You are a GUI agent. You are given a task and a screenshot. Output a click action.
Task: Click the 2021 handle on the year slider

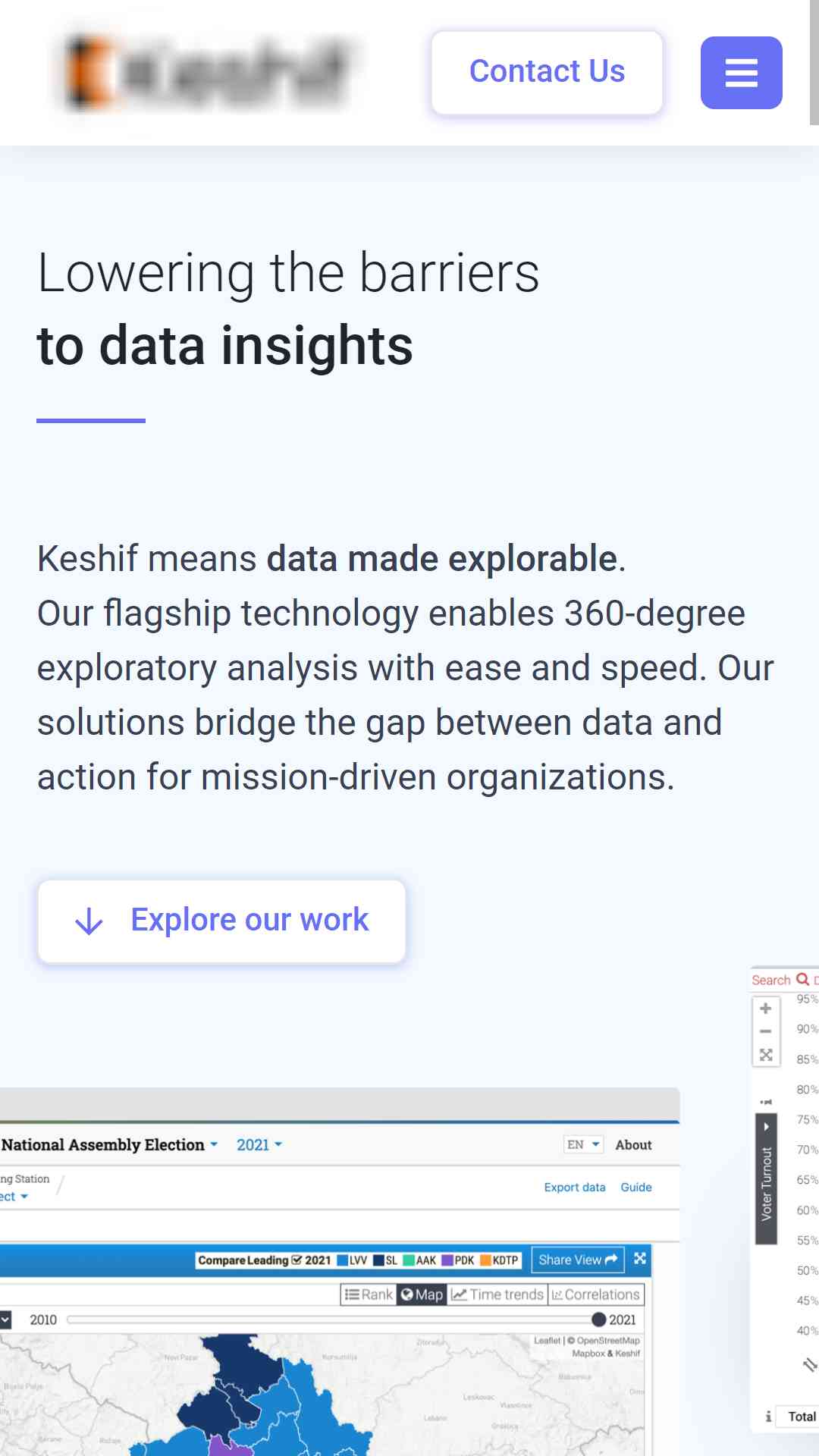598,1319
